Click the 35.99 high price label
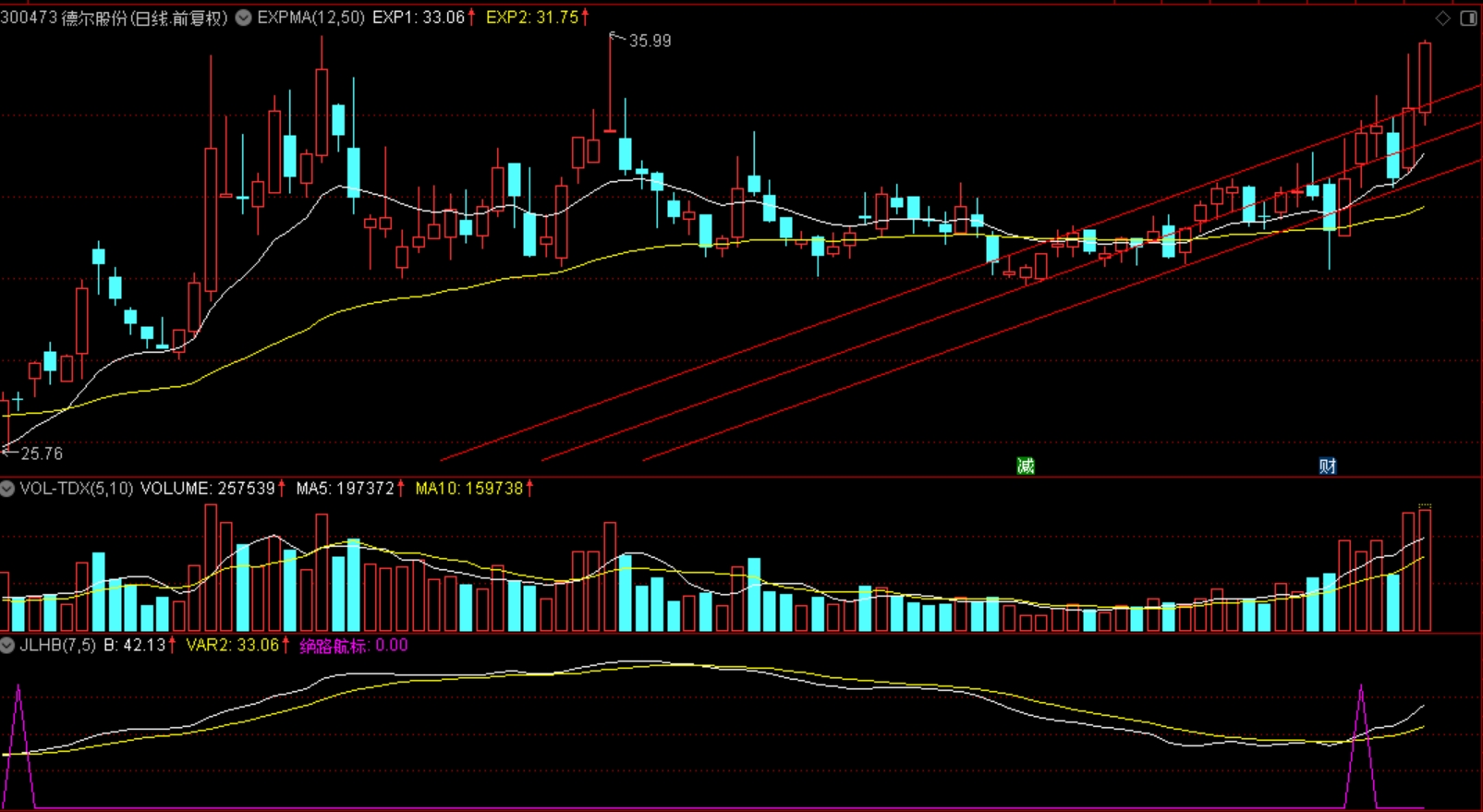Screen dimensions: 1483x812 [650, 41]
